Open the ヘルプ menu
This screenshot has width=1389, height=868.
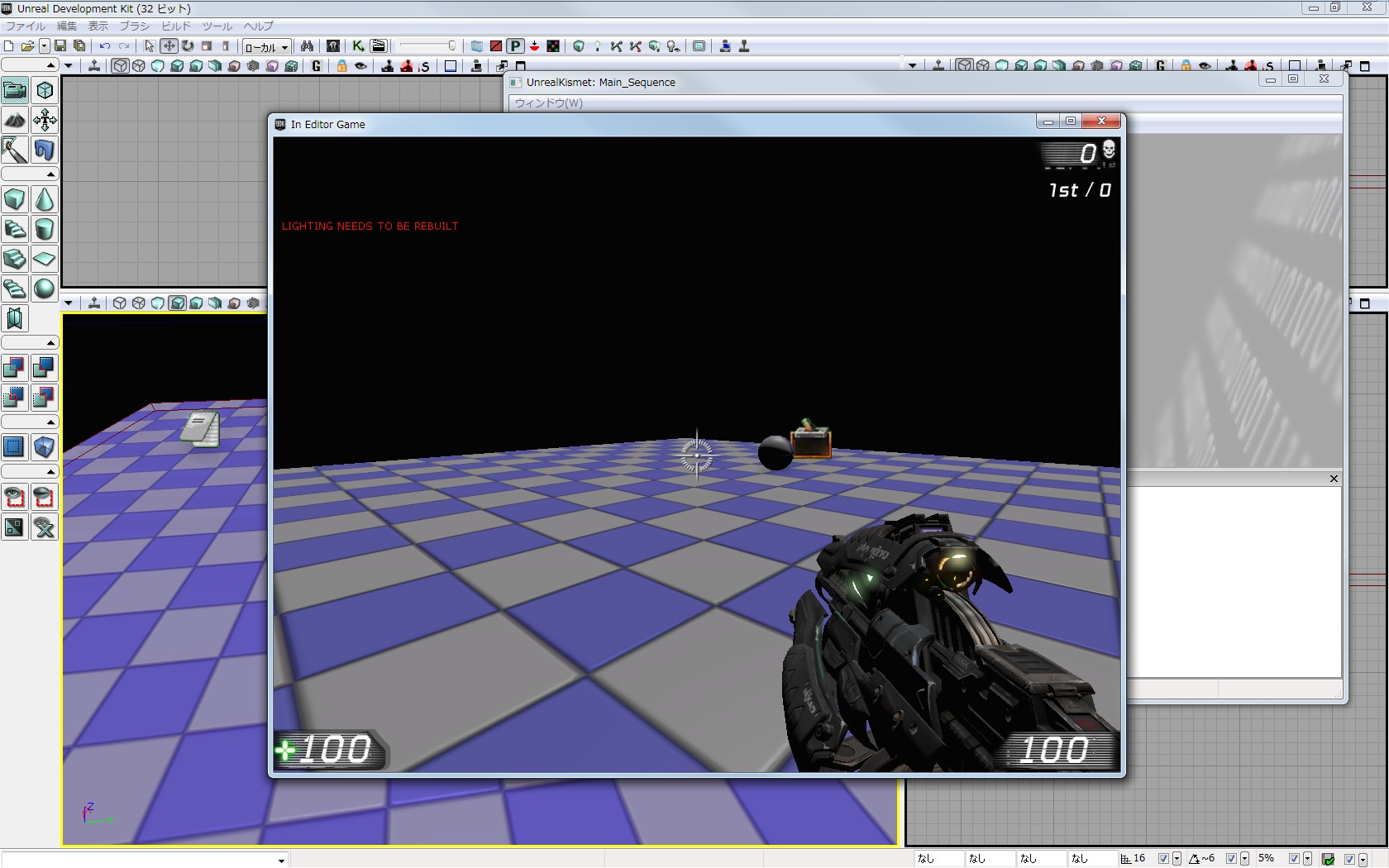coord(259,26)
